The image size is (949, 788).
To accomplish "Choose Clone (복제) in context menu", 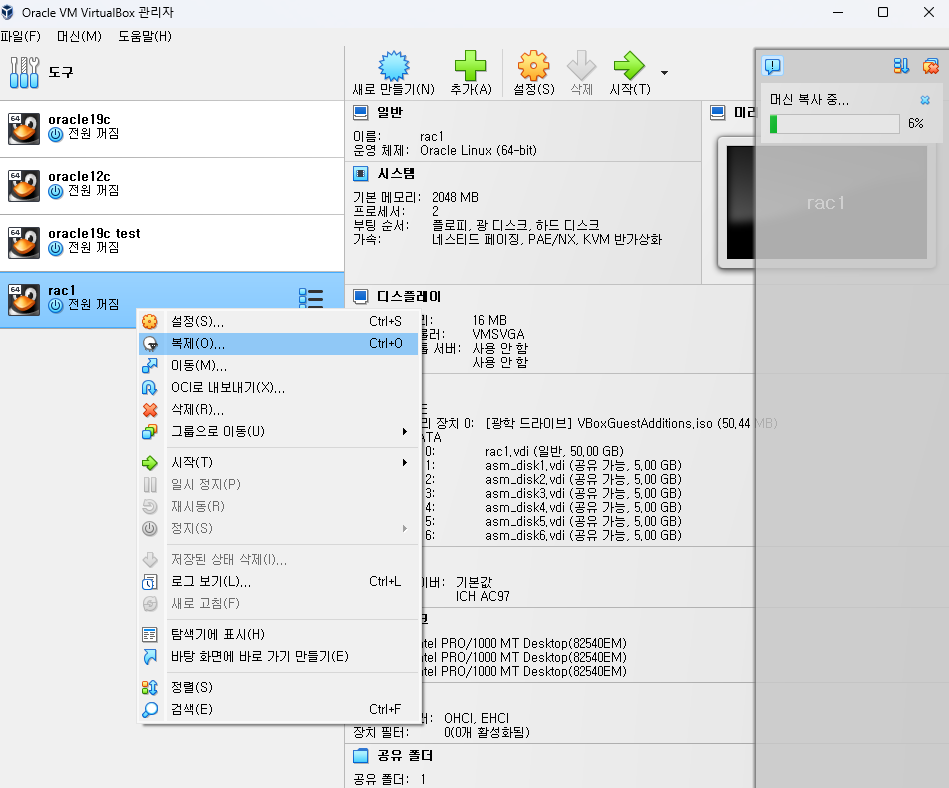I will 278,344.
